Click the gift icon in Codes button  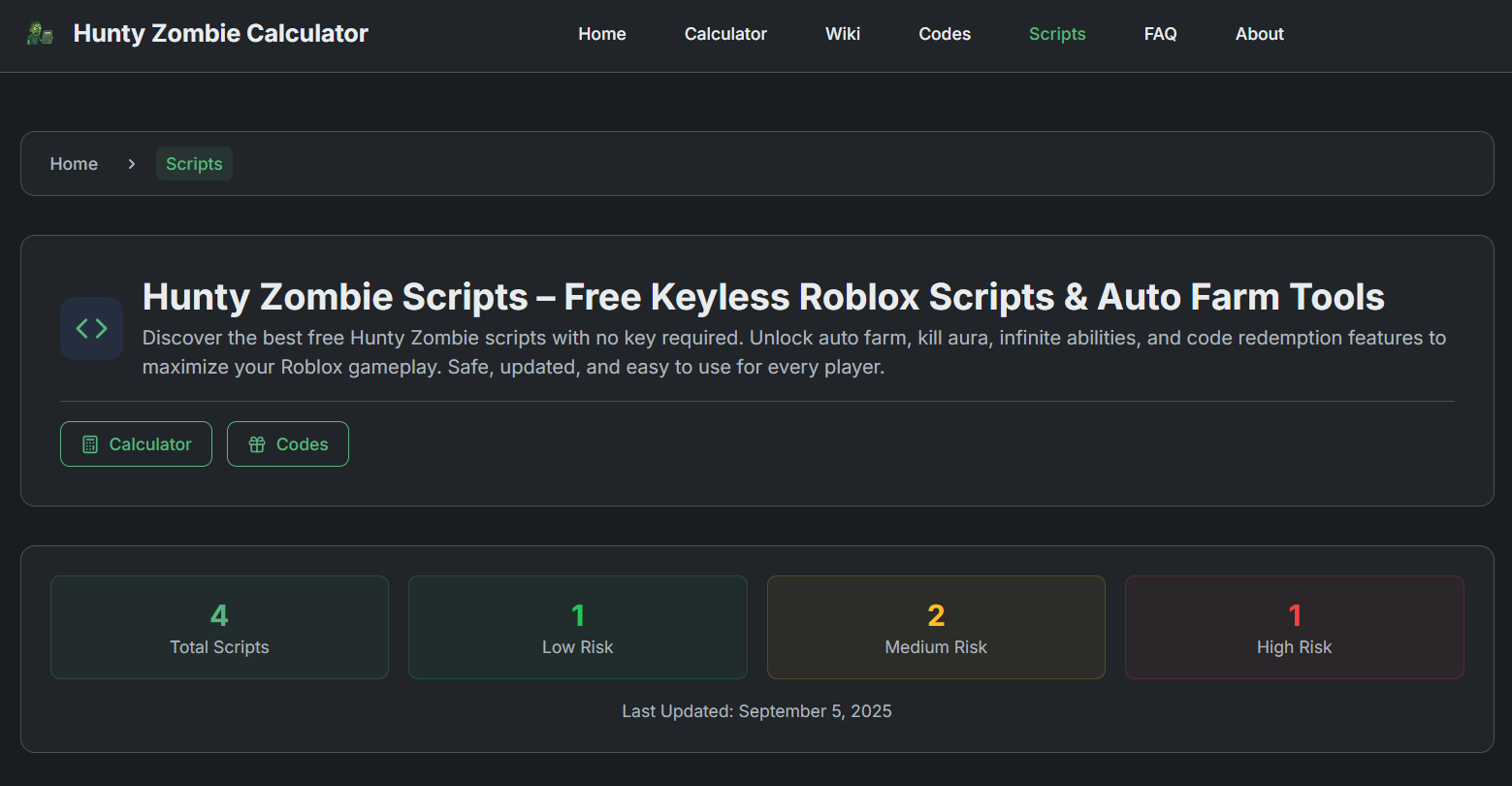tap(257, 444)
